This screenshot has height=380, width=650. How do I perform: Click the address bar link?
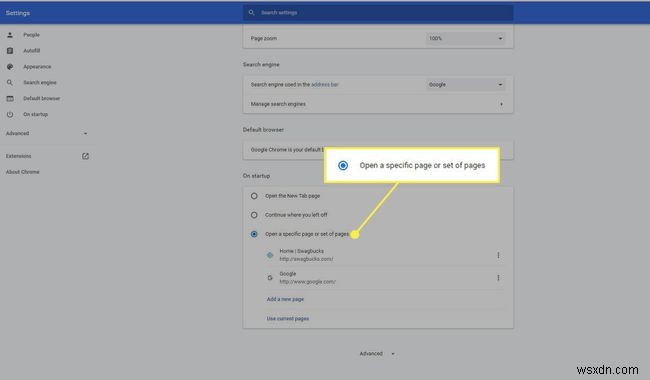(325, 85)
